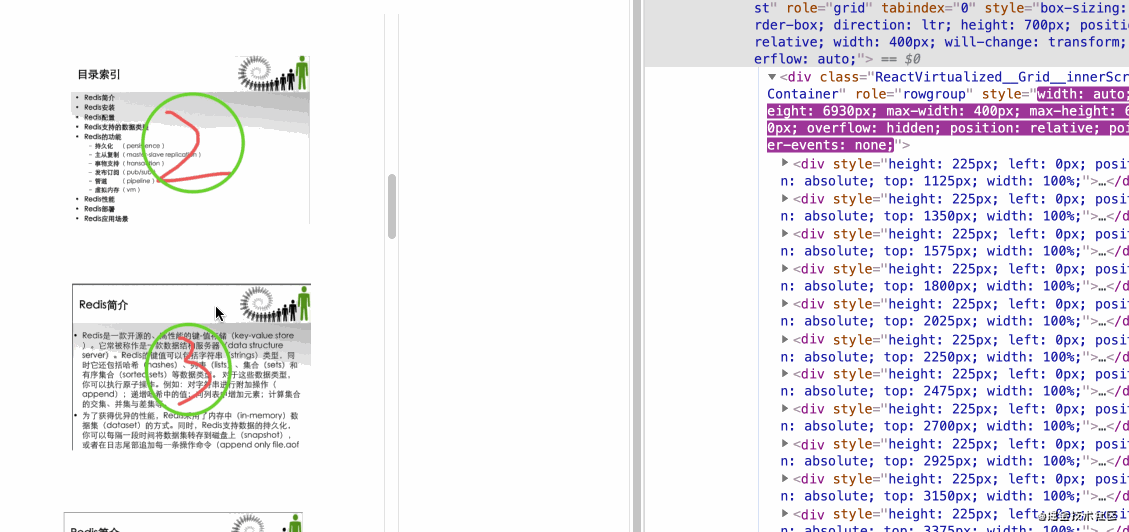The width and height of the screenshot is (1129, 532).
Task: Open the Redis简介 slide thumbnail
Action: pos(192,366)
